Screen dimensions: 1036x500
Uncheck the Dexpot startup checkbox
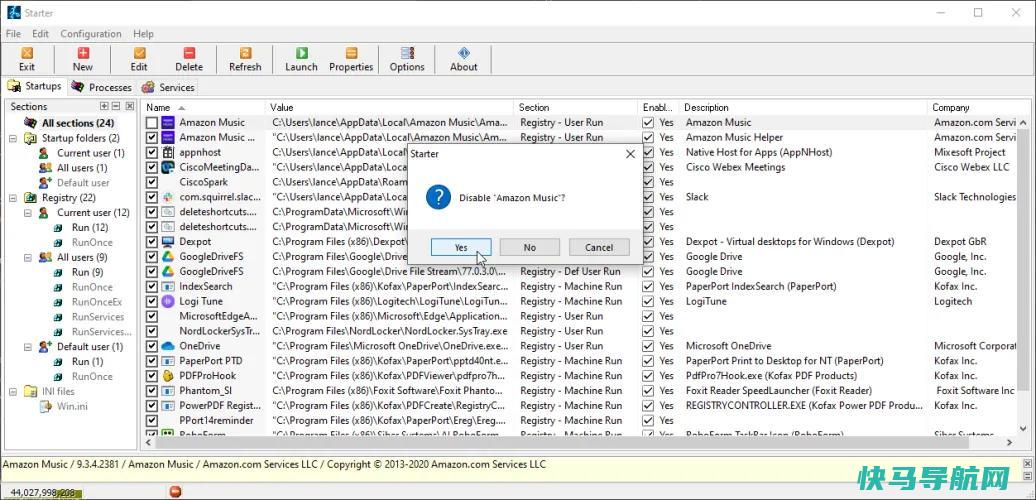[x=152, y=242]
